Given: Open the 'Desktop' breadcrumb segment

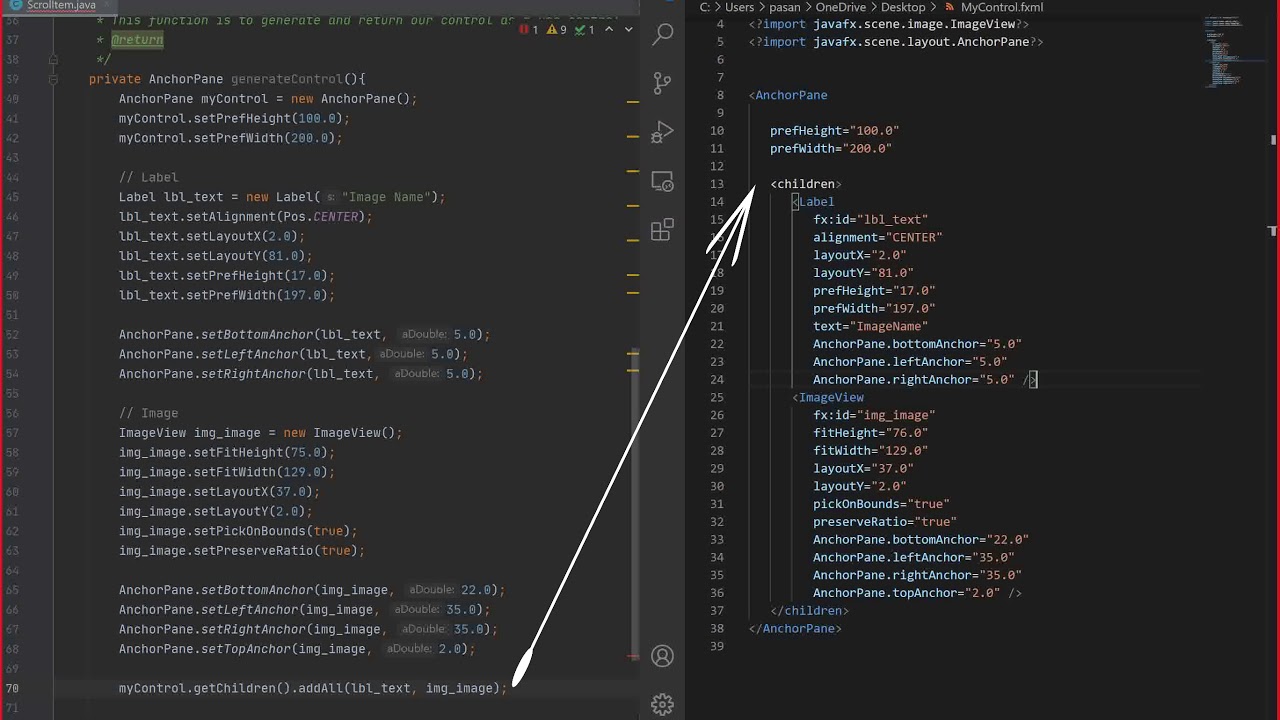Looking at the screenshot, I should (904, 7).
